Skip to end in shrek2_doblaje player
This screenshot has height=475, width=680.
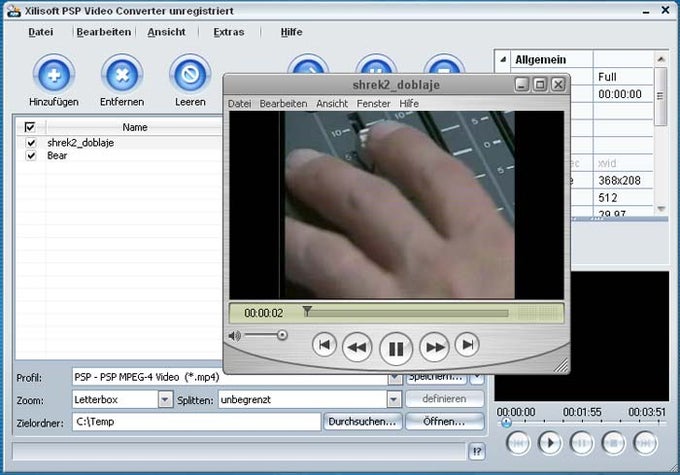(x=467, y=345)
